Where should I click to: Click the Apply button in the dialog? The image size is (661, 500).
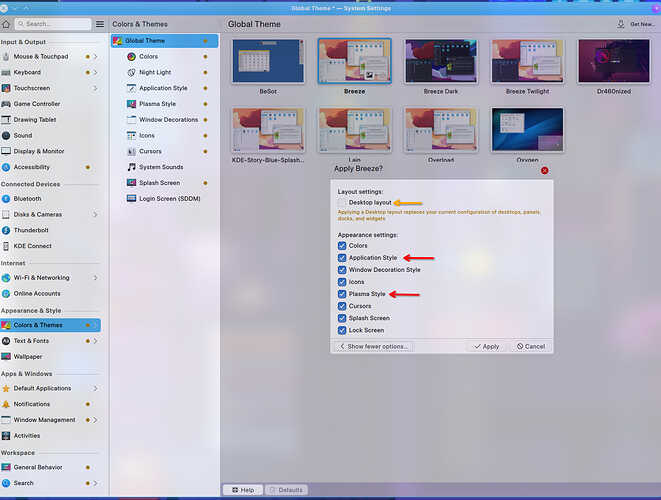486,347
